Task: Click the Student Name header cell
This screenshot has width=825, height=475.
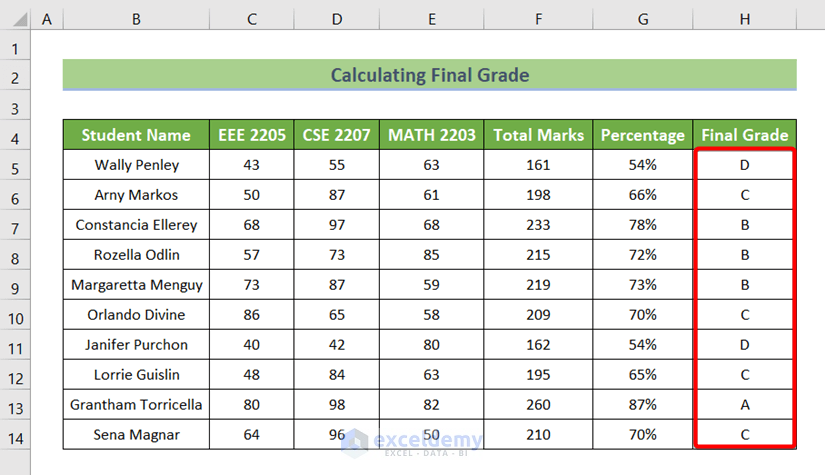Action: (x=136, y=135)
